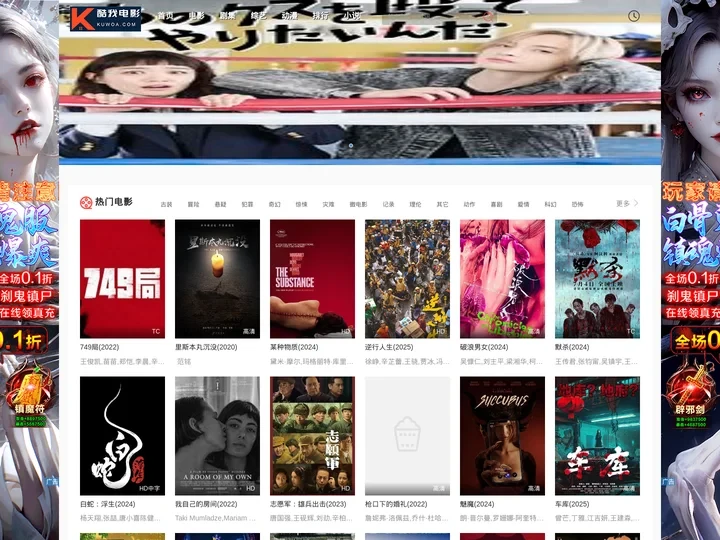The image size is (720, 540).
Task: Filter hot movies by 爱情
Action: click(x=523, y=204)
